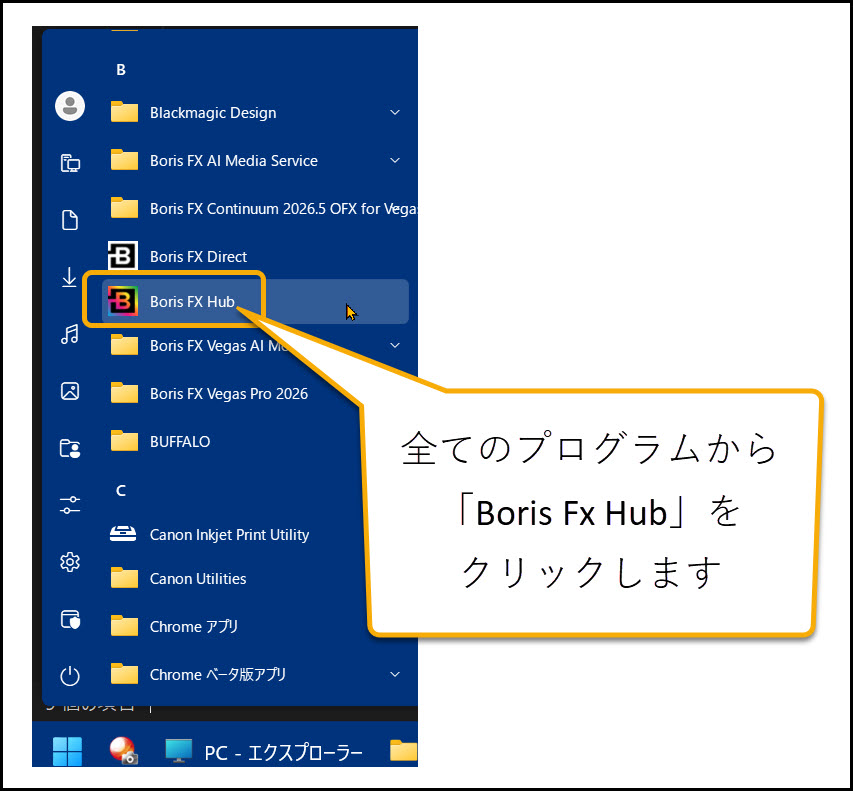Select the Boris FX Hub text label
The height and width of the screenshot is (791, 853).
192,301
